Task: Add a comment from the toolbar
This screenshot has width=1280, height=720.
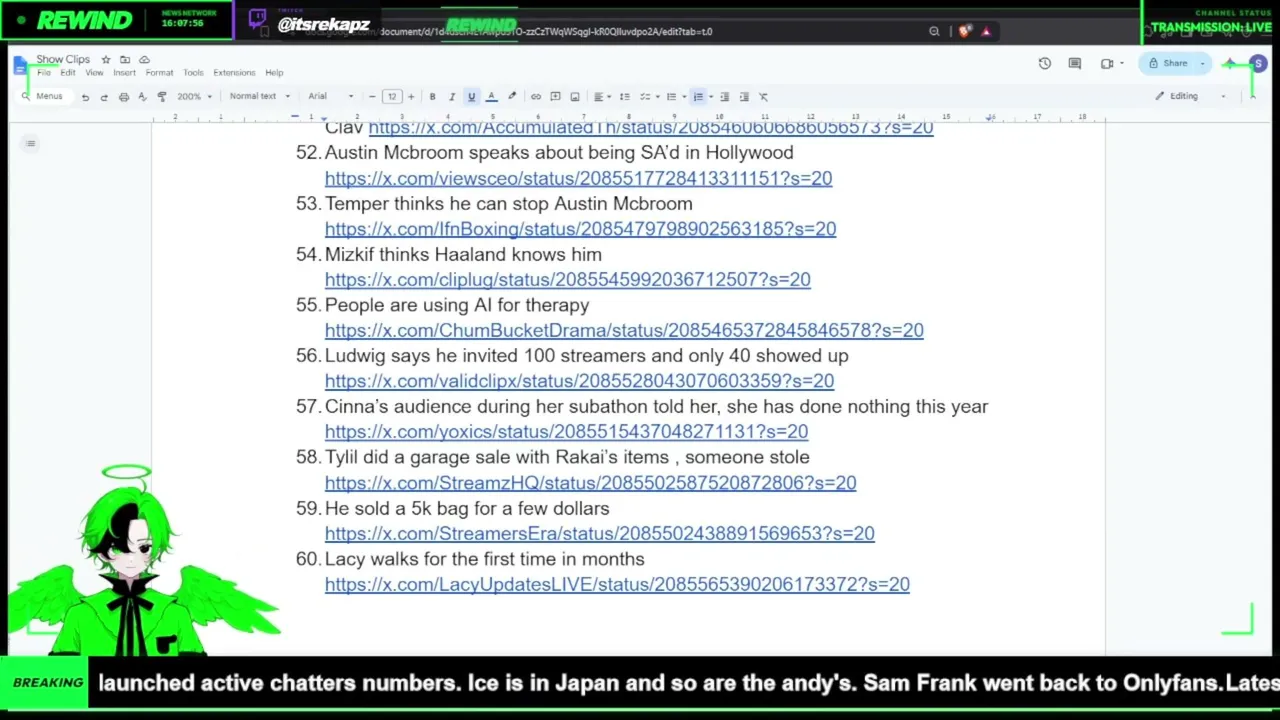Action: (555, 97)
